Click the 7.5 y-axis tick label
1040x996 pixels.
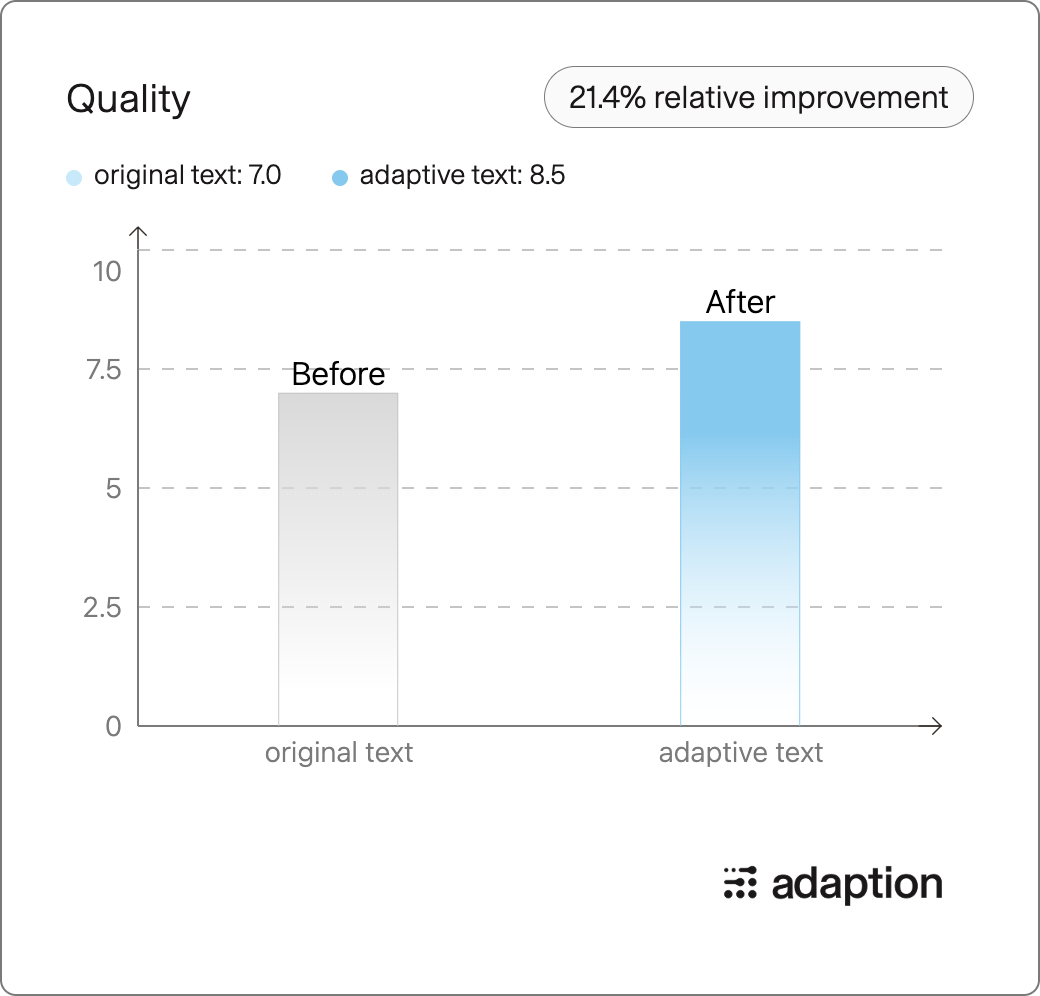point(104,370)
